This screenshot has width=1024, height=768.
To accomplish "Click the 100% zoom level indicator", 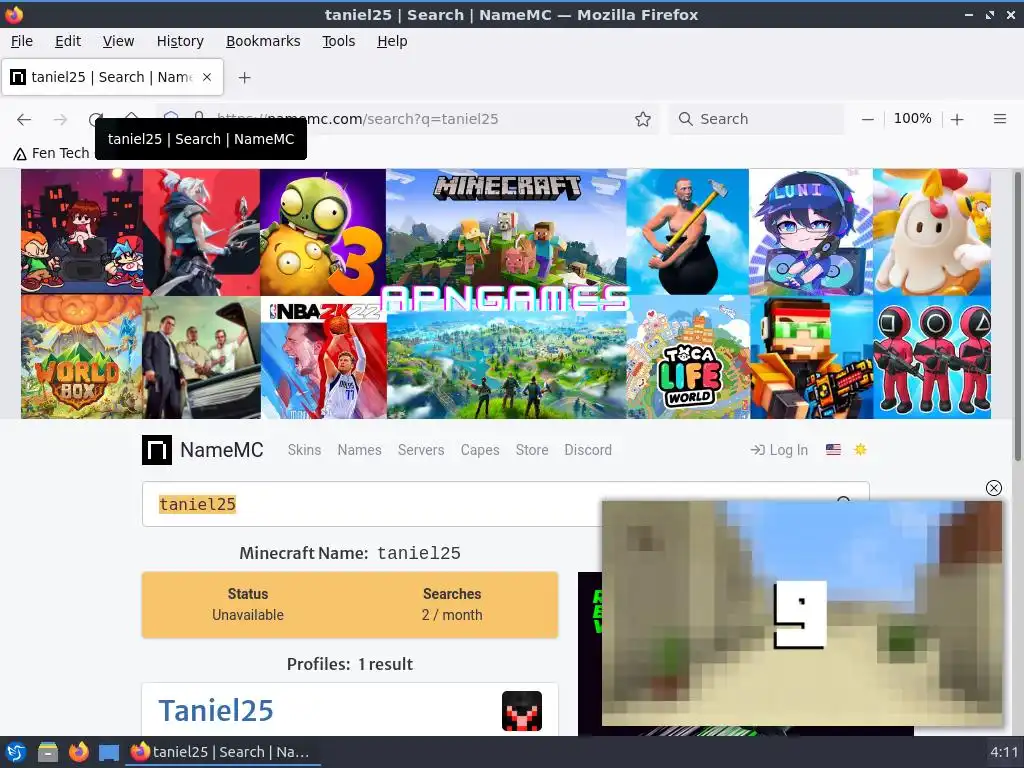I will click(x=912, y=119).
